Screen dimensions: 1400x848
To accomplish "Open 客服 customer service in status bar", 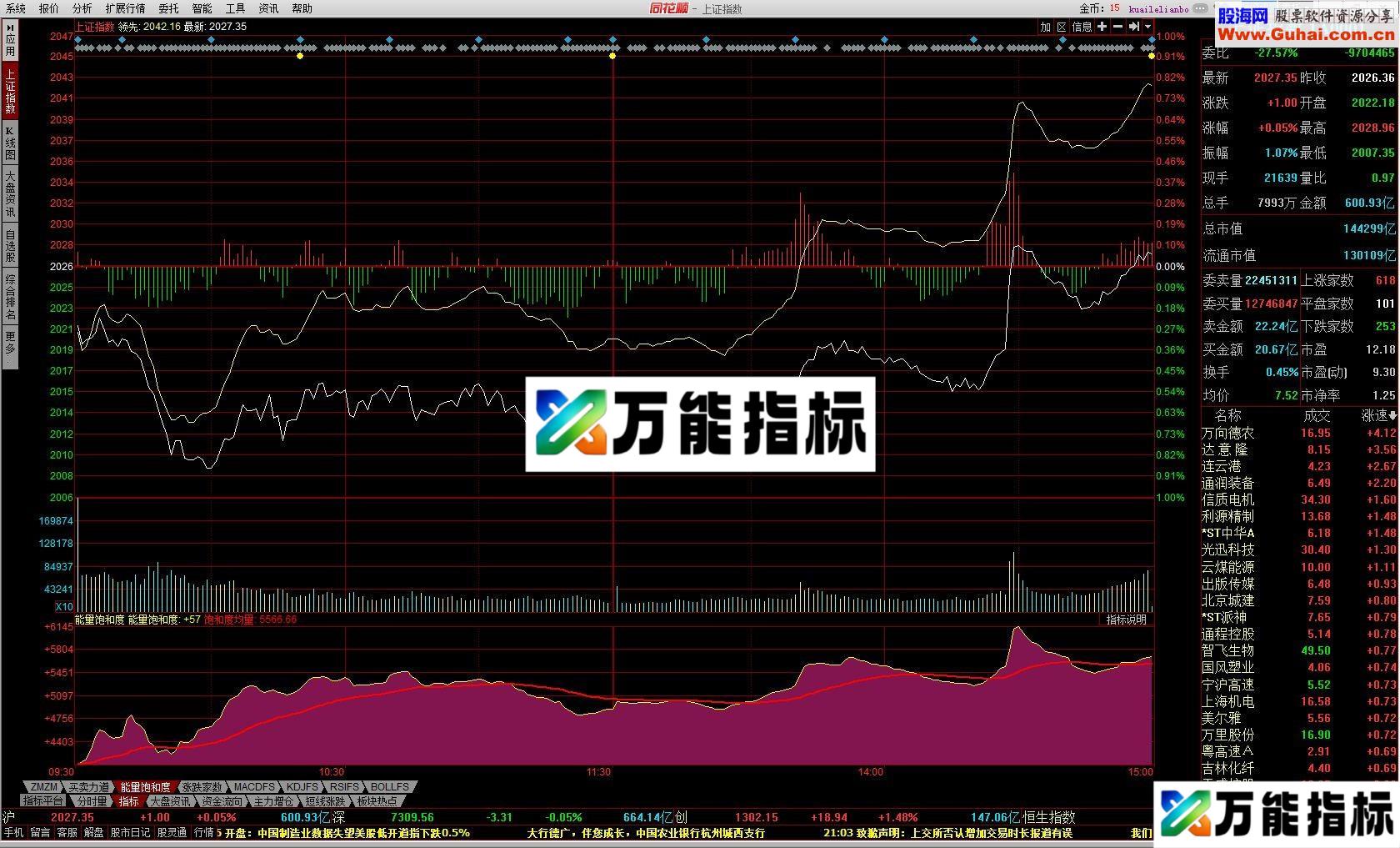I will tap(66, 832).
